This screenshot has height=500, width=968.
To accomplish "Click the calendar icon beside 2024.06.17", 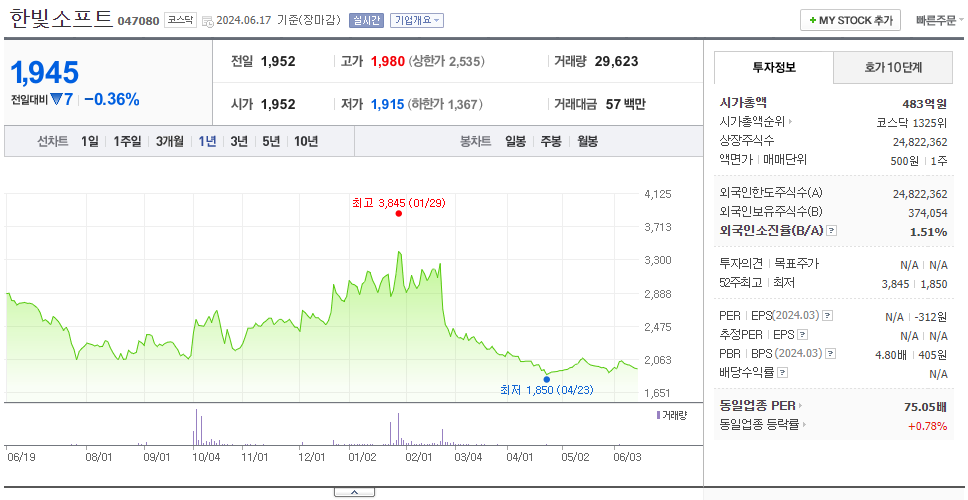I will click(x=207, y=21).
